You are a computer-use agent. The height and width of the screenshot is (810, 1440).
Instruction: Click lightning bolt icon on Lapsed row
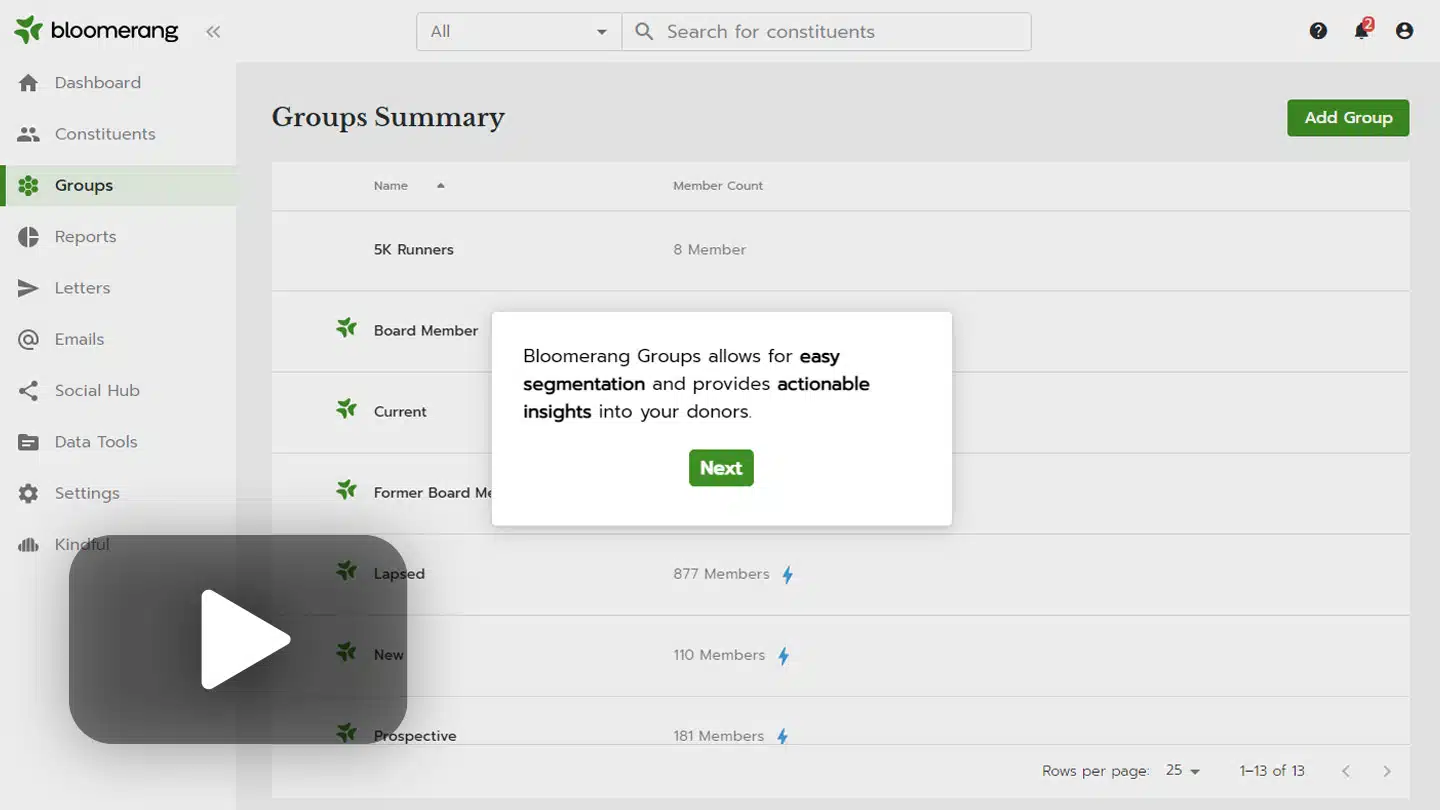788,575
